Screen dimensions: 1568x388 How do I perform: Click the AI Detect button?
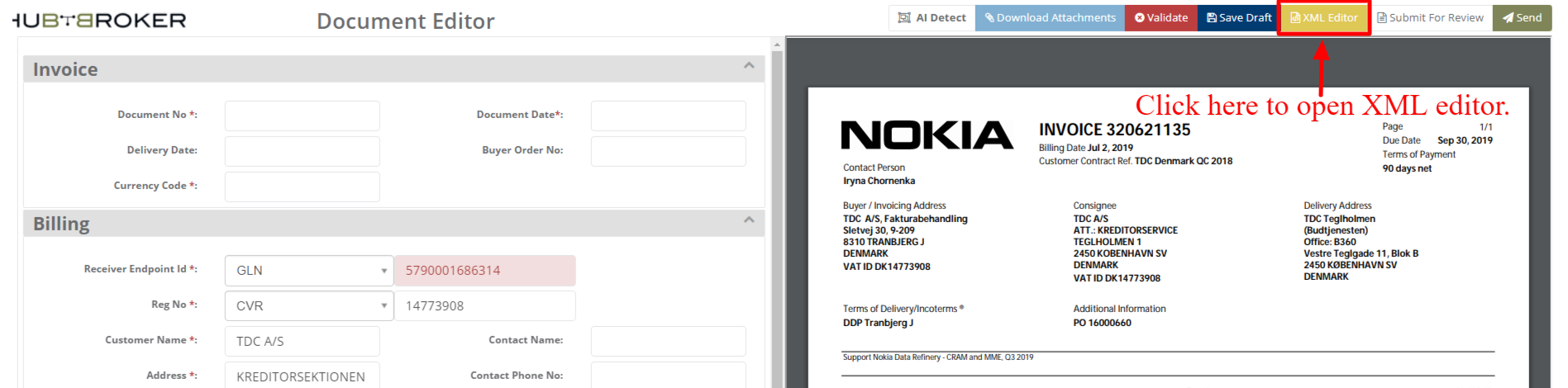[932, 18]
